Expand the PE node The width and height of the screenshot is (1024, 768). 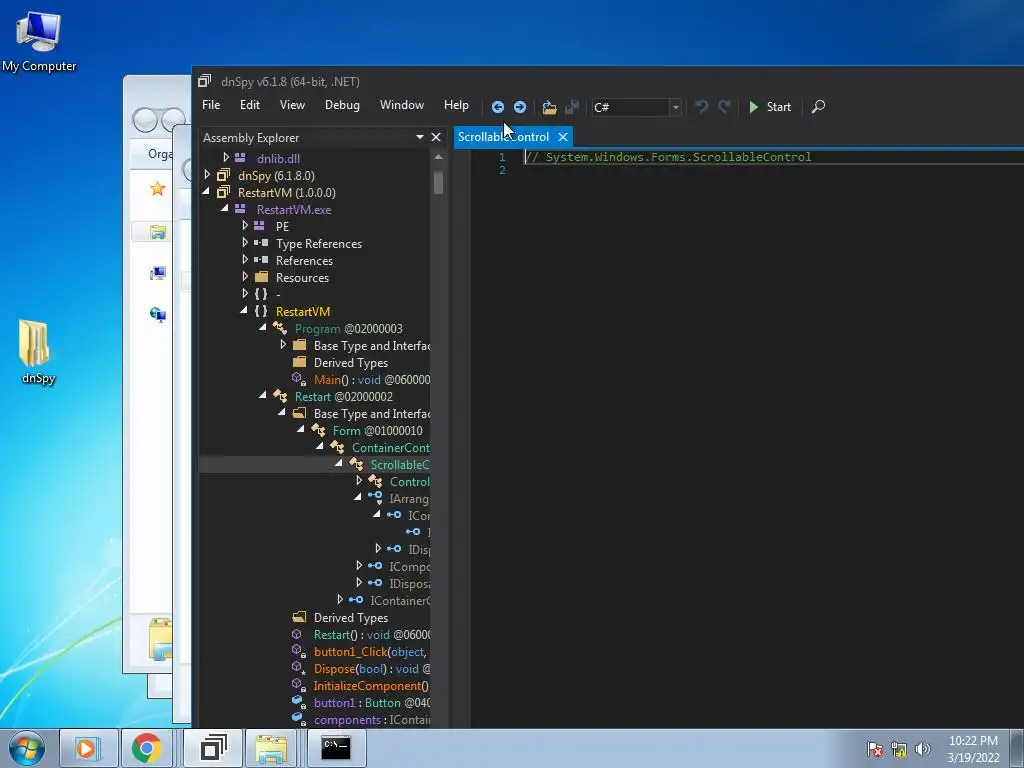tap(245, 225)
